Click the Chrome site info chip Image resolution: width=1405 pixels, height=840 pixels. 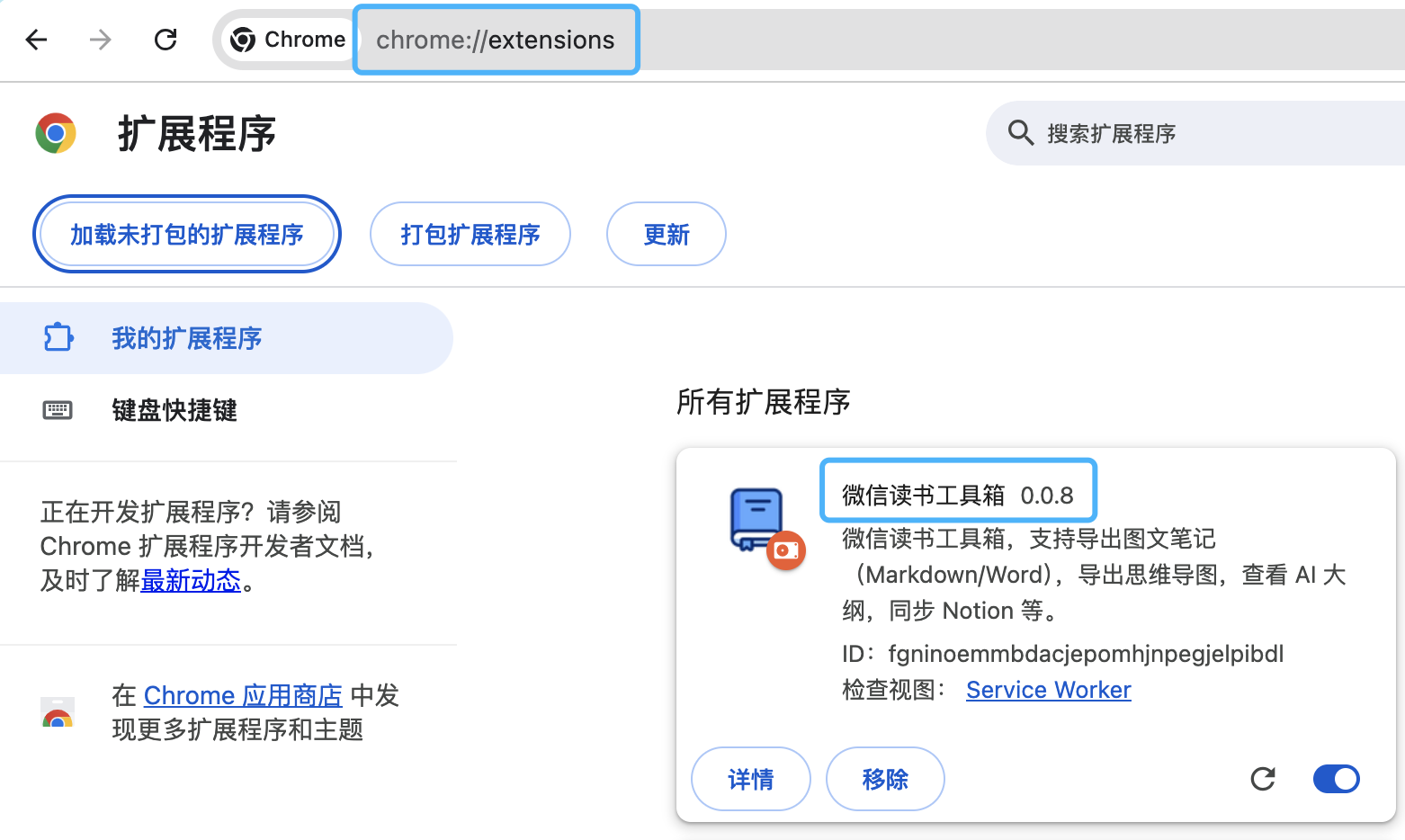click(x=289, y=40)
